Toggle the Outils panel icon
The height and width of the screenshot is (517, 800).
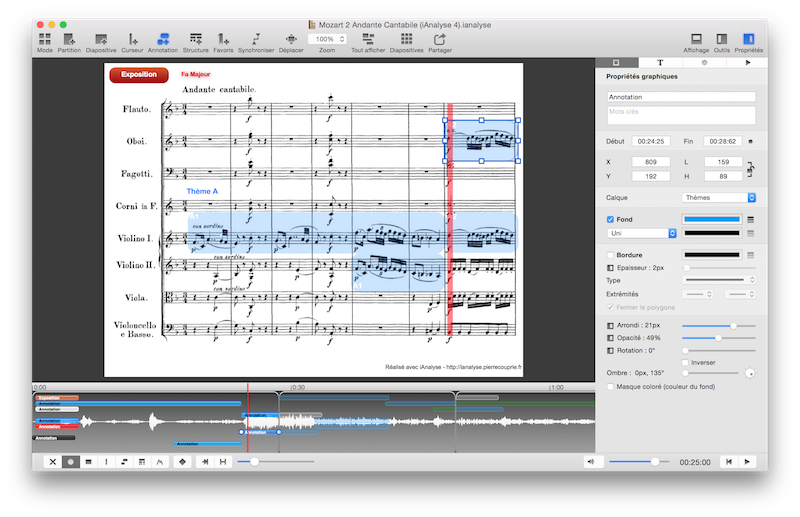[721, 39]
